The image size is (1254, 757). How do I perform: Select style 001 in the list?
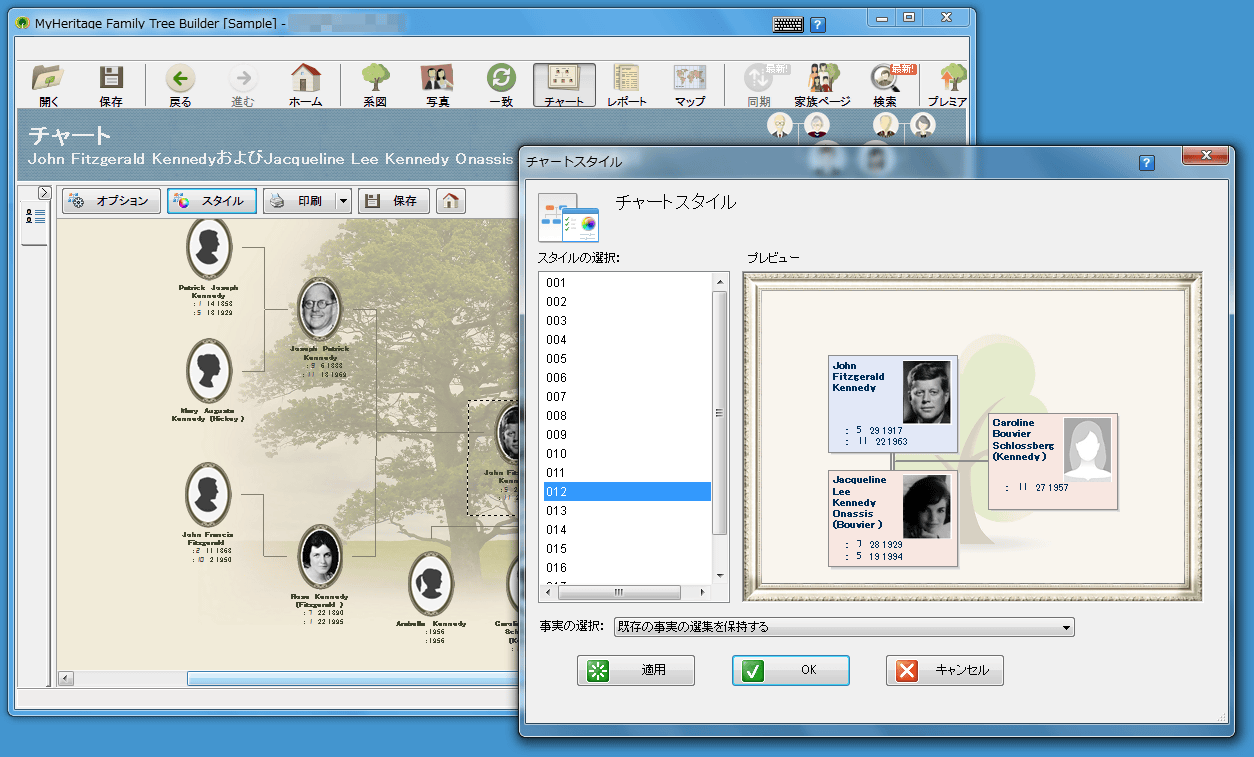pyautogui.click(x=626, y=283)
